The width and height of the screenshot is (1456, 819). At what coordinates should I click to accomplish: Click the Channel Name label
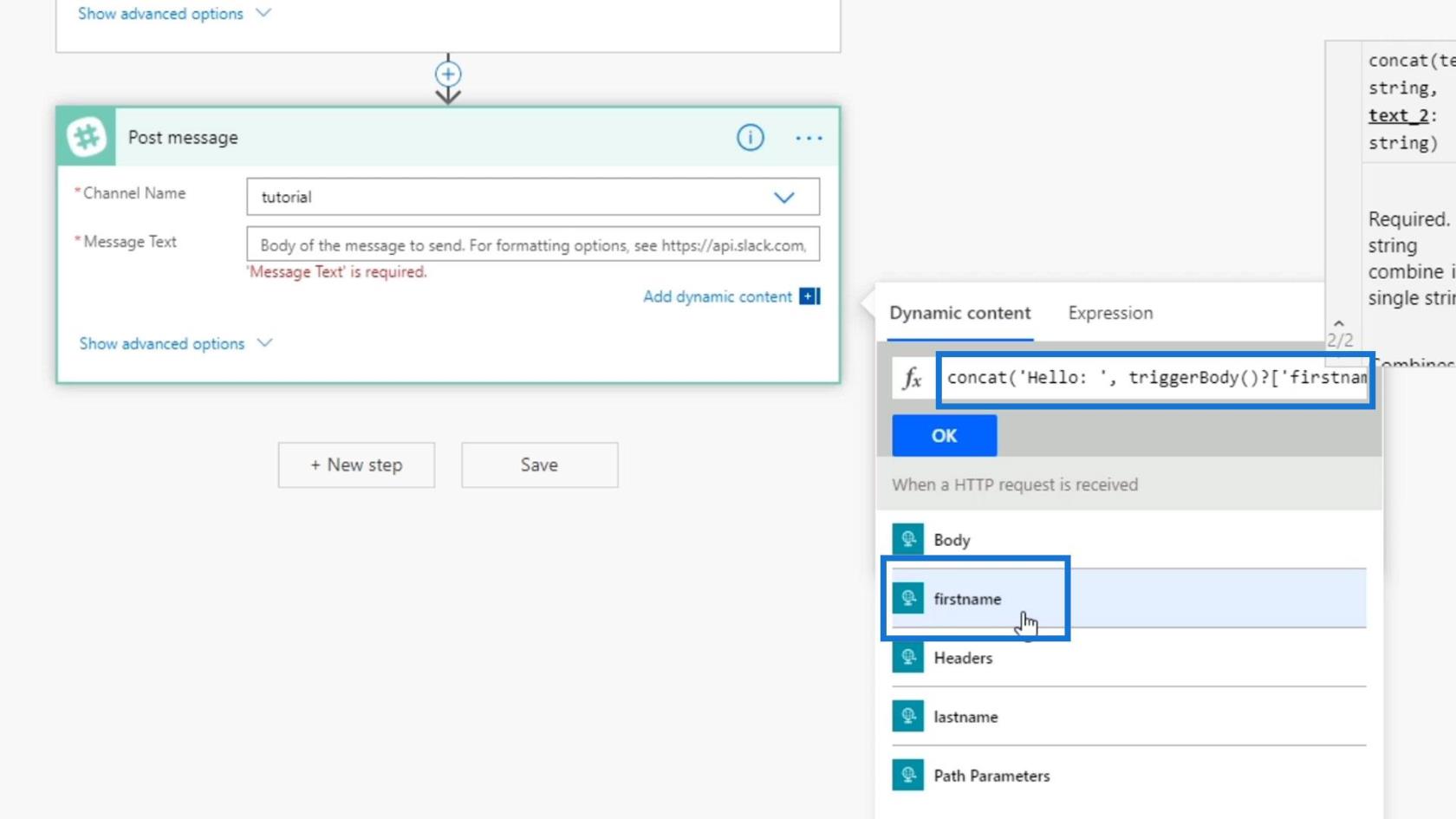coord(134,193)
